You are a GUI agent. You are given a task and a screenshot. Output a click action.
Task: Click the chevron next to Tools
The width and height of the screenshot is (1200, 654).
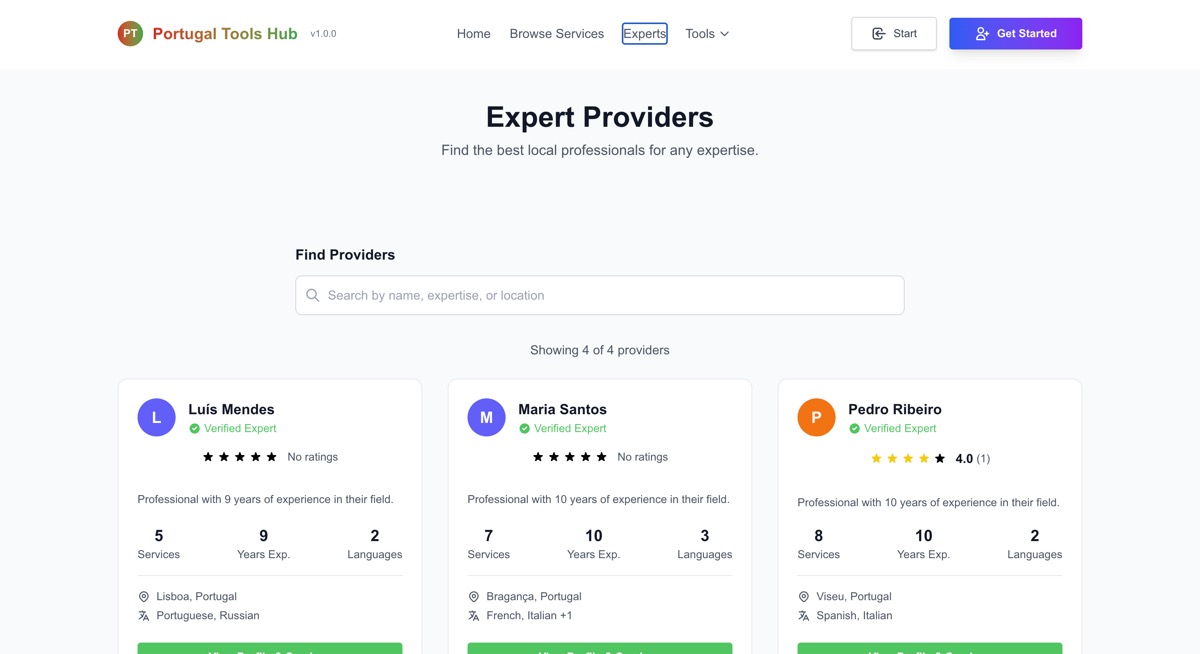coord(725,34)
